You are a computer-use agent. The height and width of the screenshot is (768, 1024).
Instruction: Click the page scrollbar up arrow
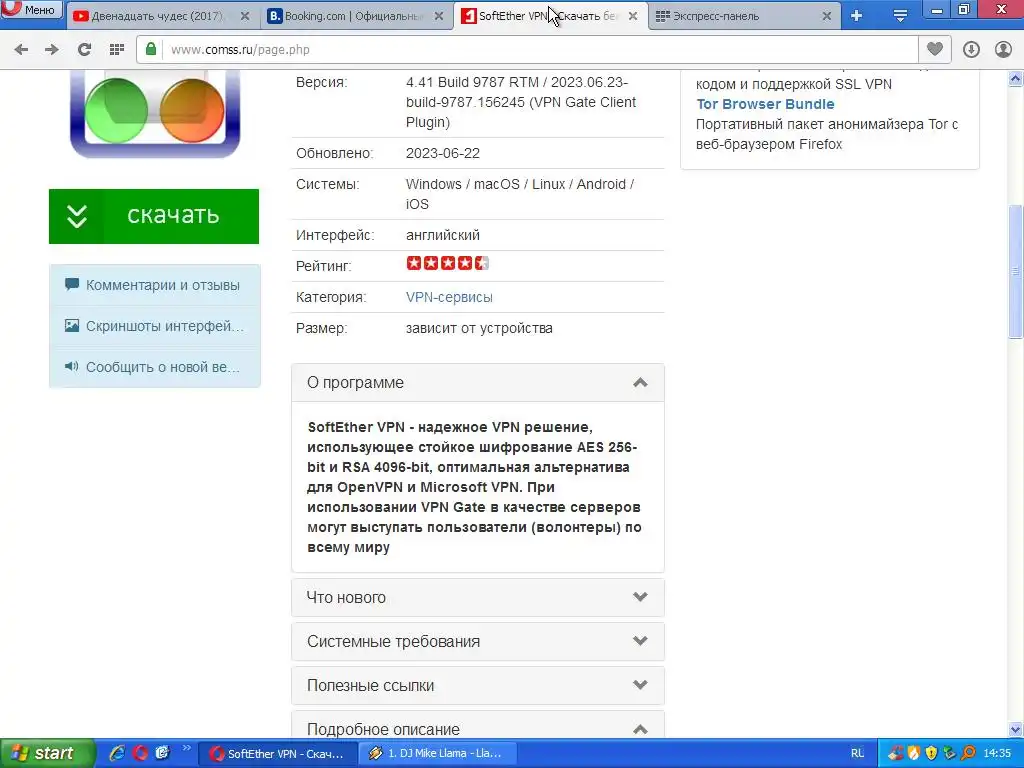[1016, 79]
